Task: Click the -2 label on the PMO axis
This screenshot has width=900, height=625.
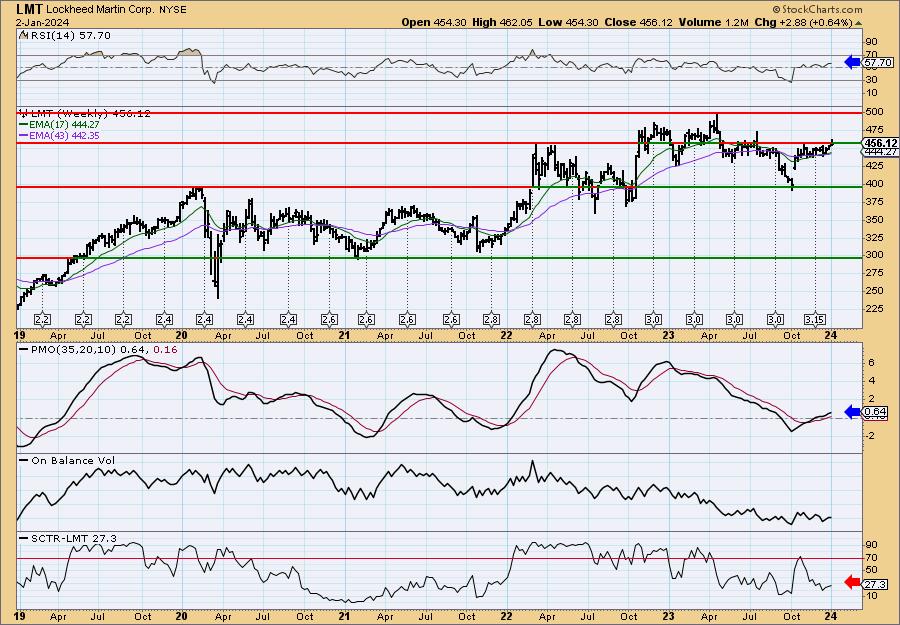Action: pyautogui.click(x=871, y=436)
